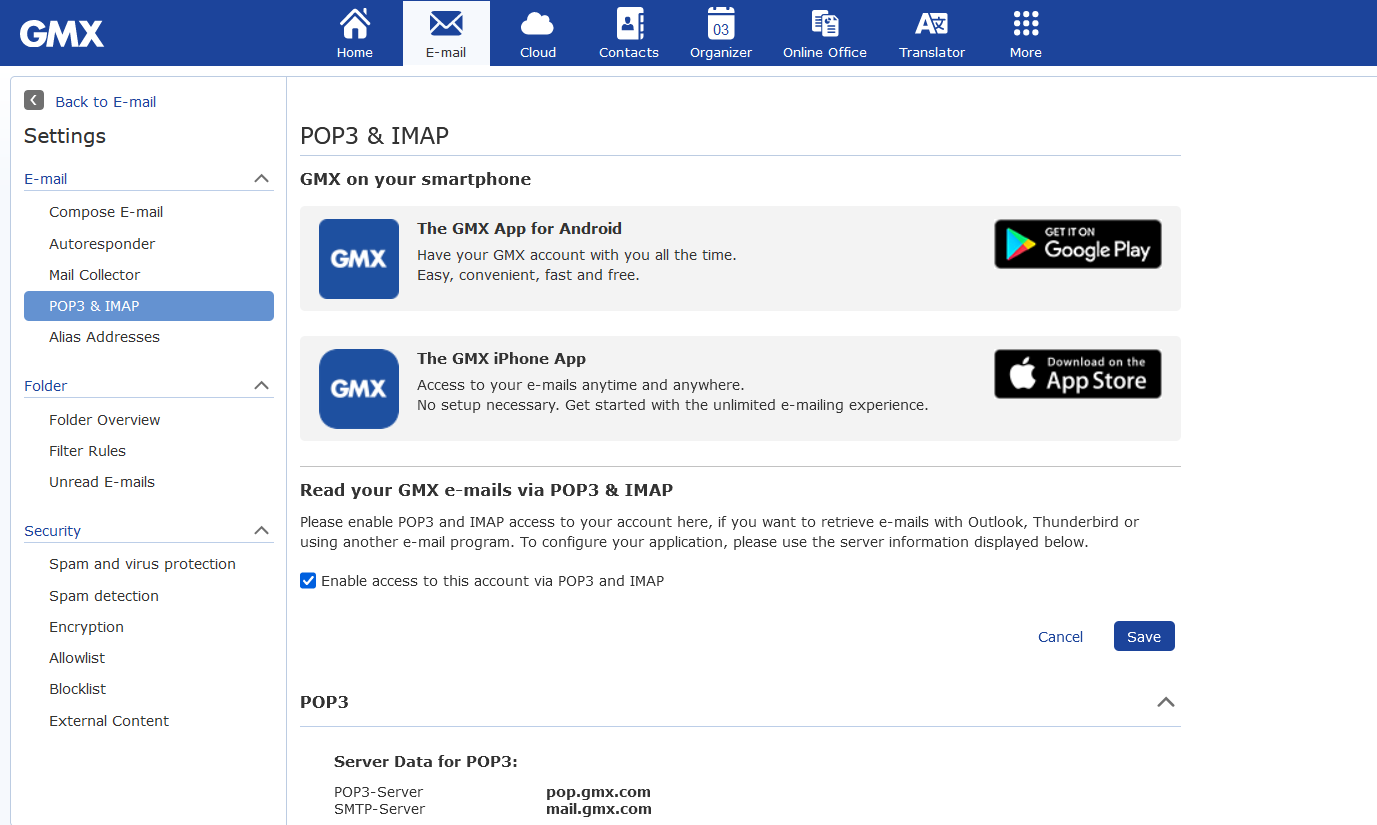Click The GMX App for Android title

520,229
